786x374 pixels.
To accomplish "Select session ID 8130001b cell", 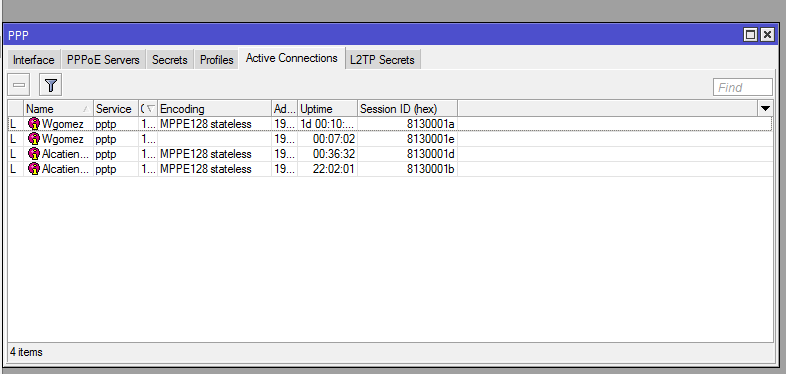I will point(431,169).
